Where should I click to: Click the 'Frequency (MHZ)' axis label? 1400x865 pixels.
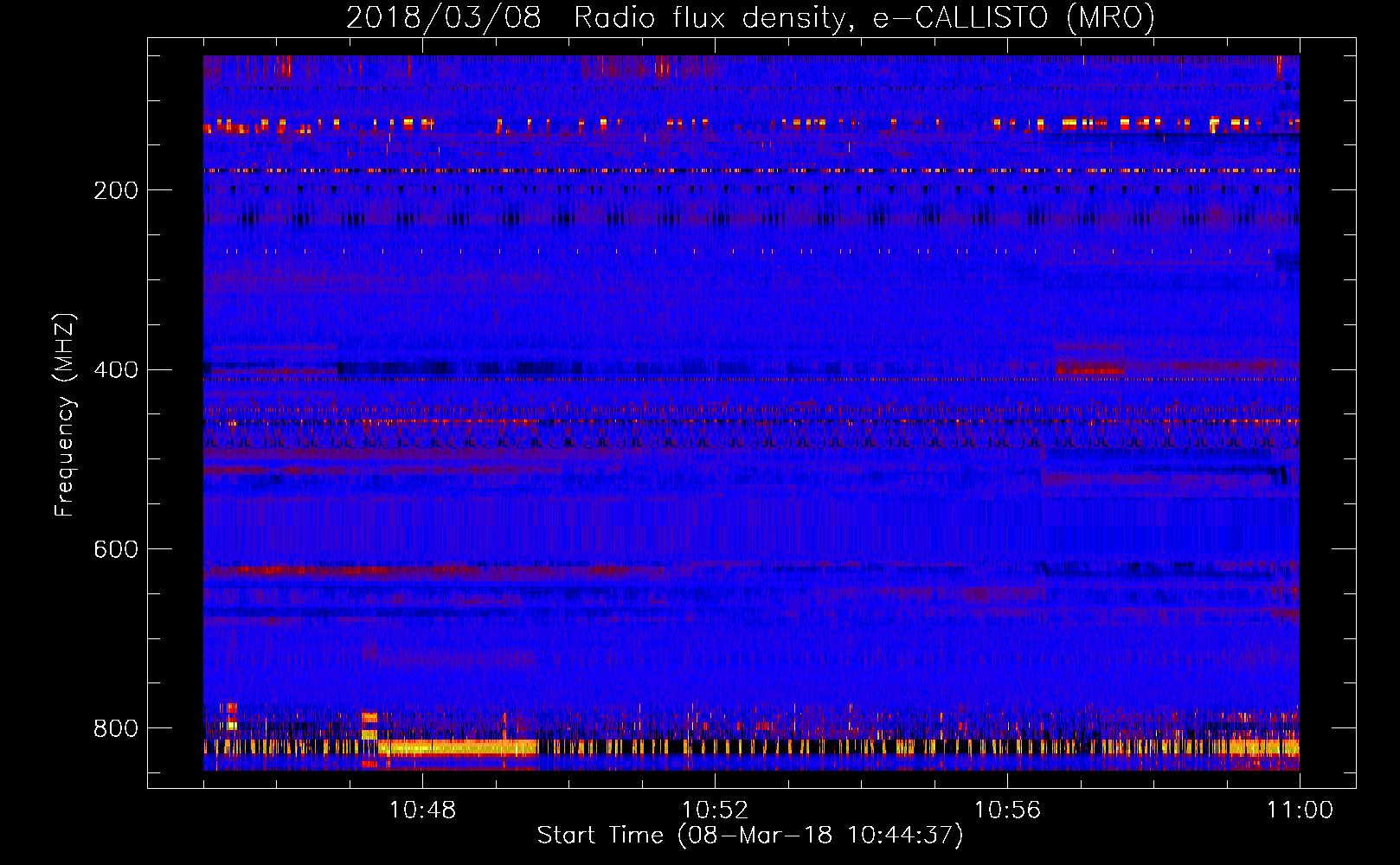click(x=64, y=415)
